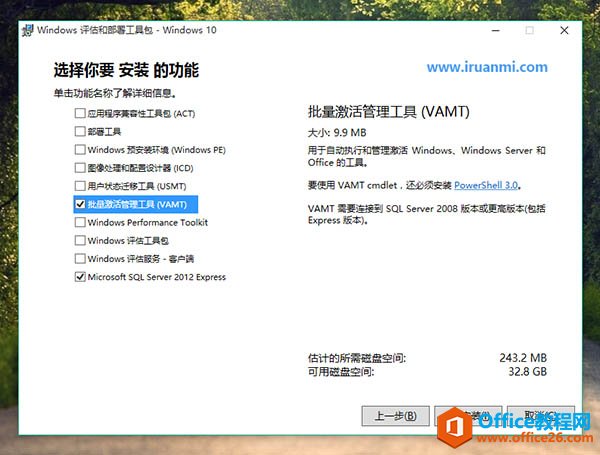Check the 部署工具 checkbox
This screenshot has height=455, width=600.
(80, 131)
